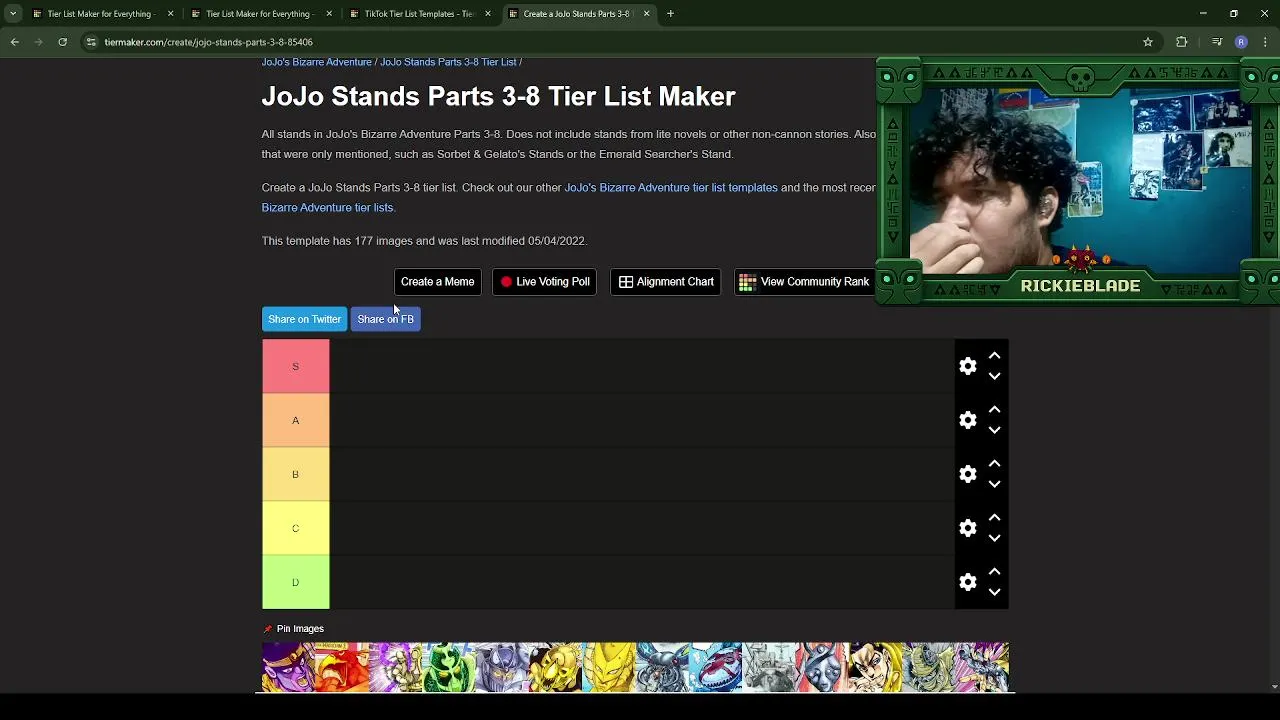This screenshot has width=1280, height=720.
Task: Click the tiermaker.com address bar
Action: pyautogui.click(x=620, y=42)
